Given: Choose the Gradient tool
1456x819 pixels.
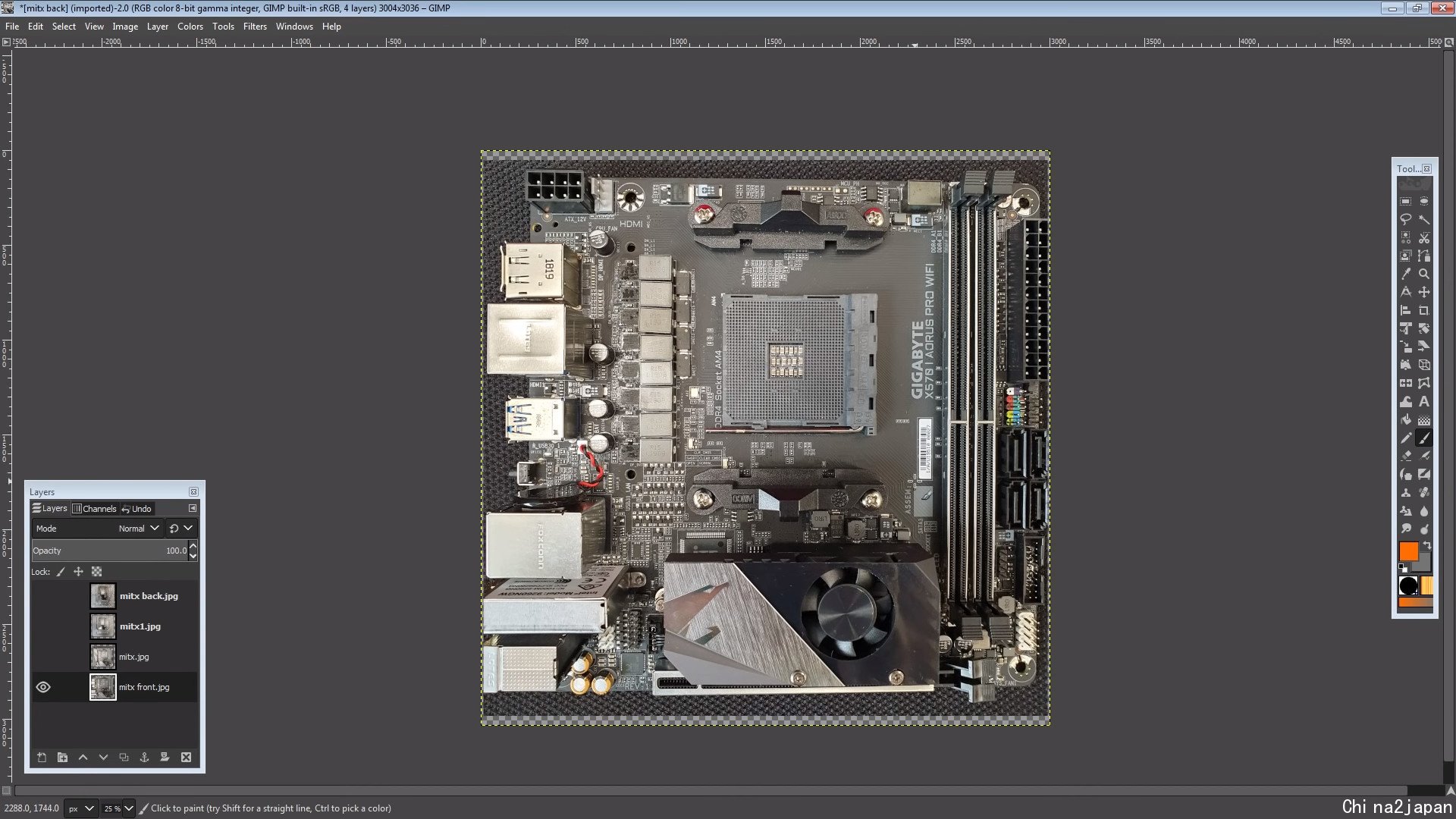Looking at the screenshot, I should 1424,419.
